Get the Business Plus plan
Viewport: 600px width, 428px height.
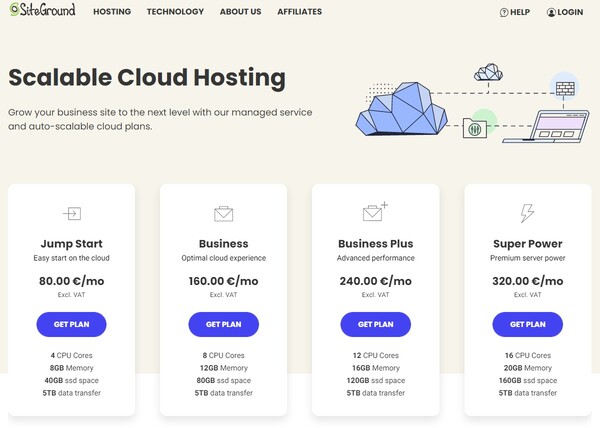pyautogui.click(x=375, y=324)
